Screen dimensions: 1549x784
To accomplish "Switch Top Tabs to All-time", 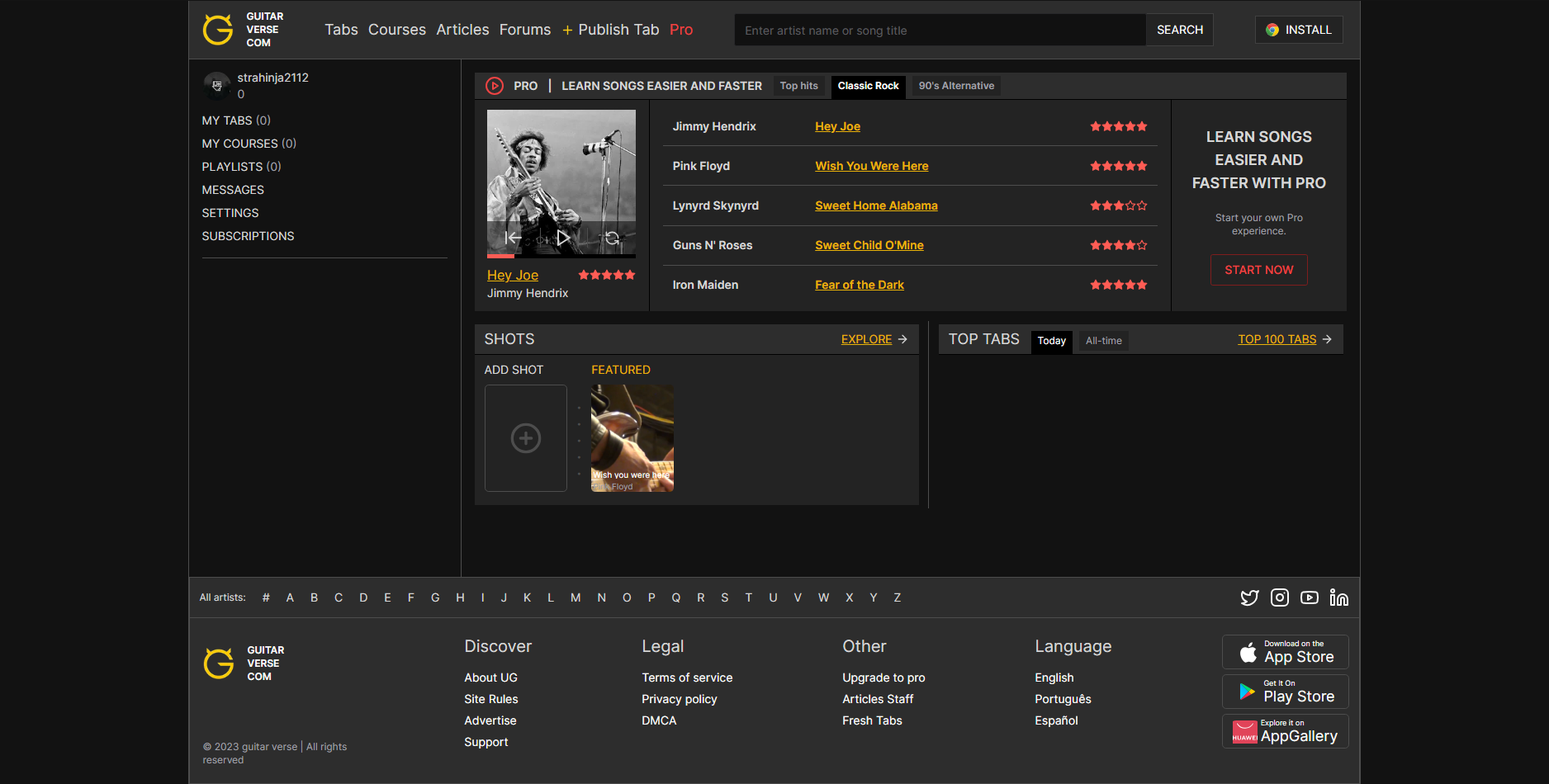I will pyautogui.click(x=1104, y=341).
